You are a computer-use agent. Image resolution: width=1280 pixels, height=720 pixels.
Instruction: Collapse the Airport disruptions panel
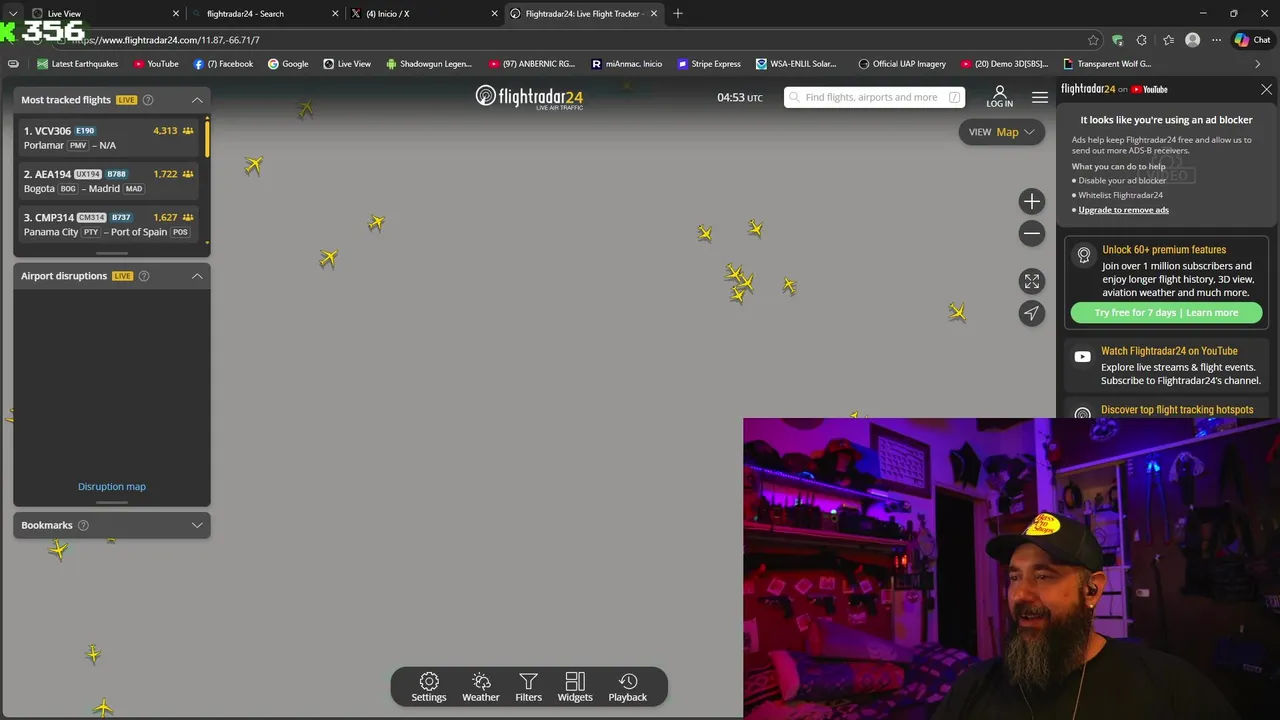[197, 276]
